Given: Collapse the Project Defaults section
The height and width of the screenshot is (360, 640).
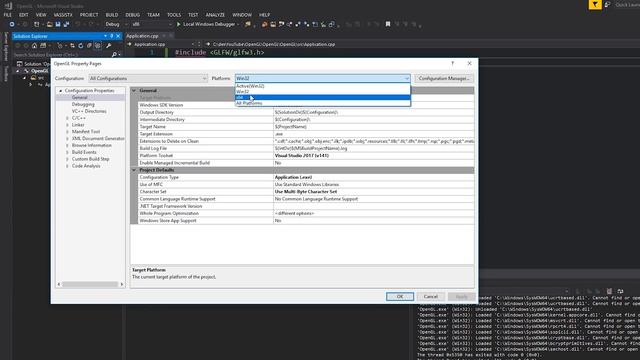Looking at the screenshot, I should (134, 170).
